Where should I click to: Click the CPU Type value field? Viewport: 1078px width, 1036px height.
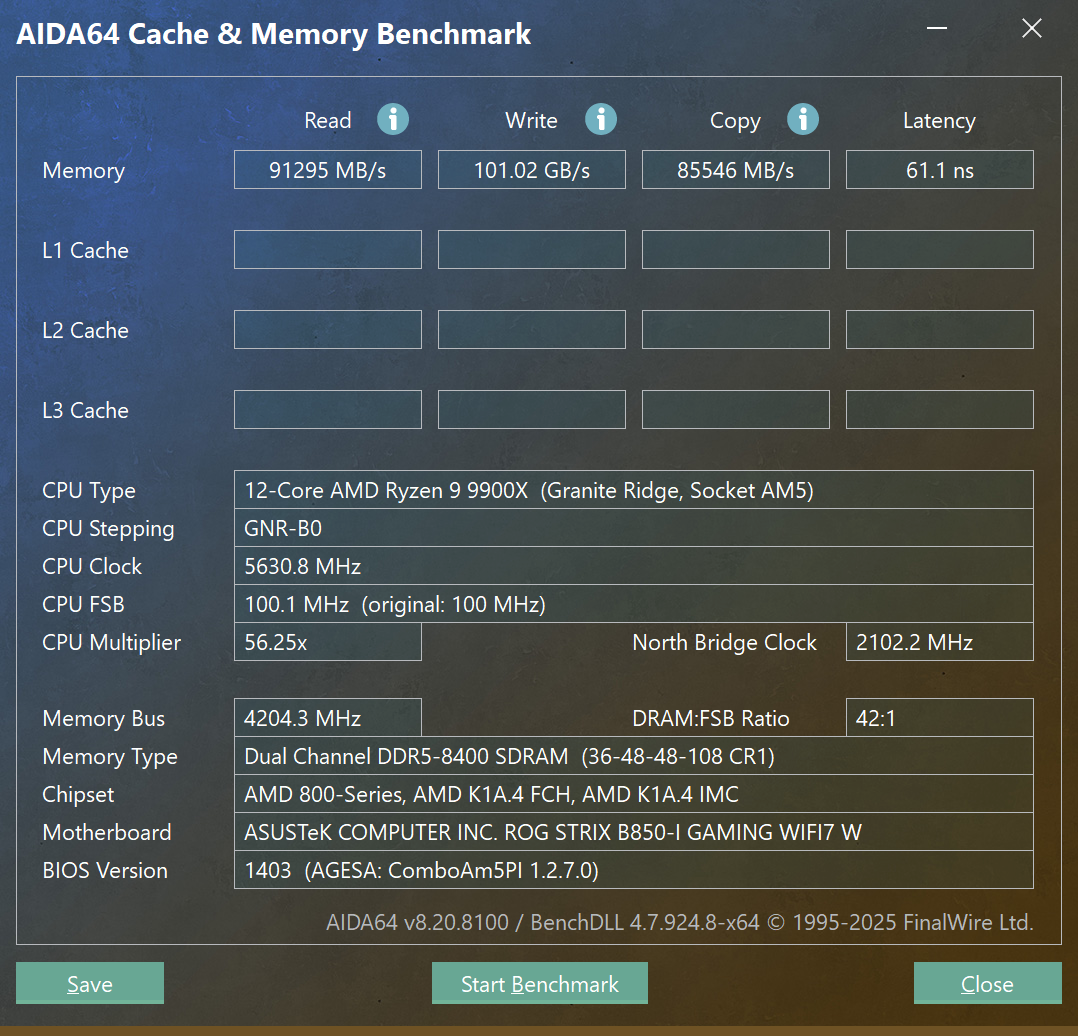pos(633,490)
